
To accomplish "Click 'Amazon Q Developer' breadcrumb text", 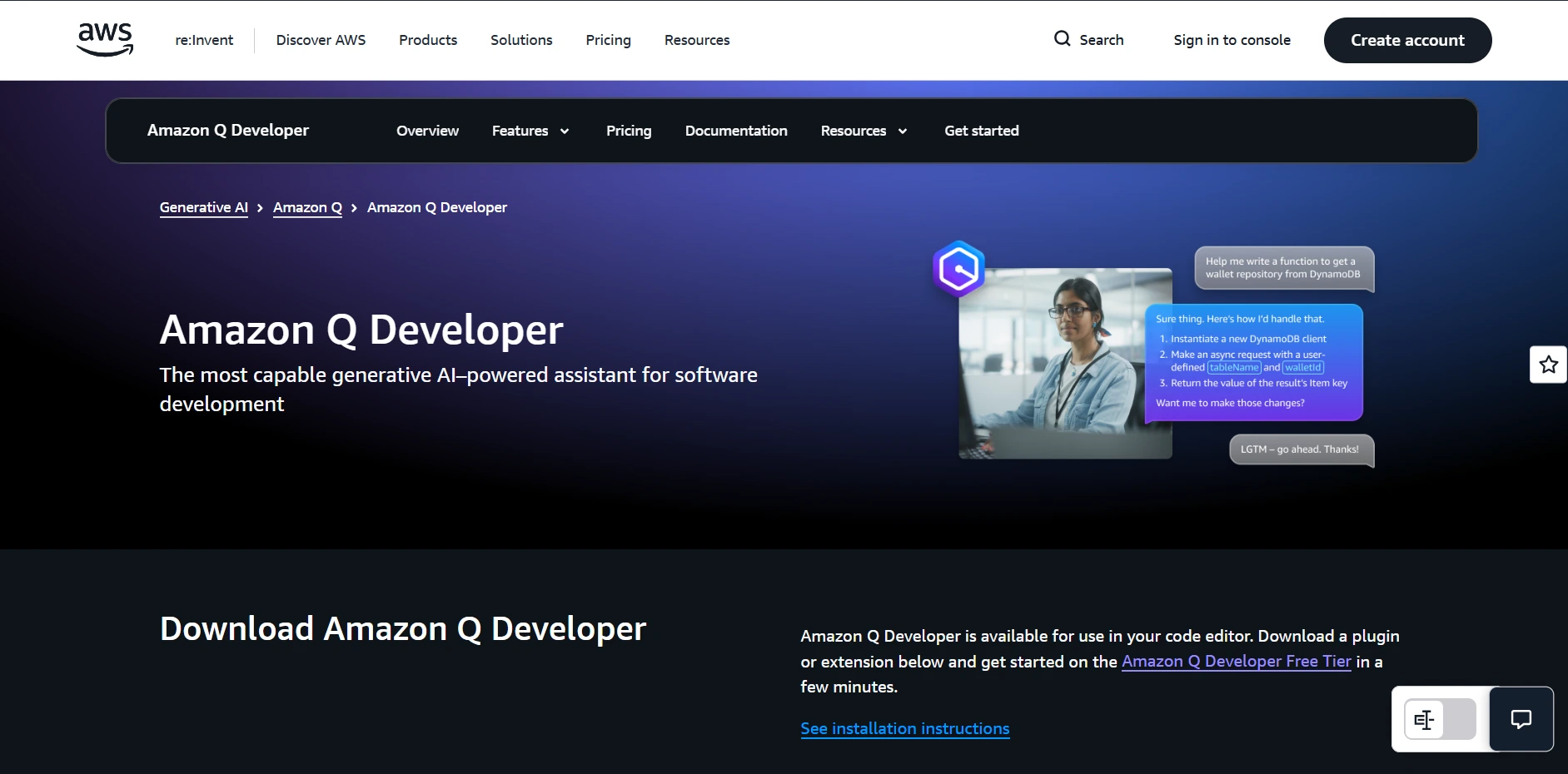I will pos(437,207).
